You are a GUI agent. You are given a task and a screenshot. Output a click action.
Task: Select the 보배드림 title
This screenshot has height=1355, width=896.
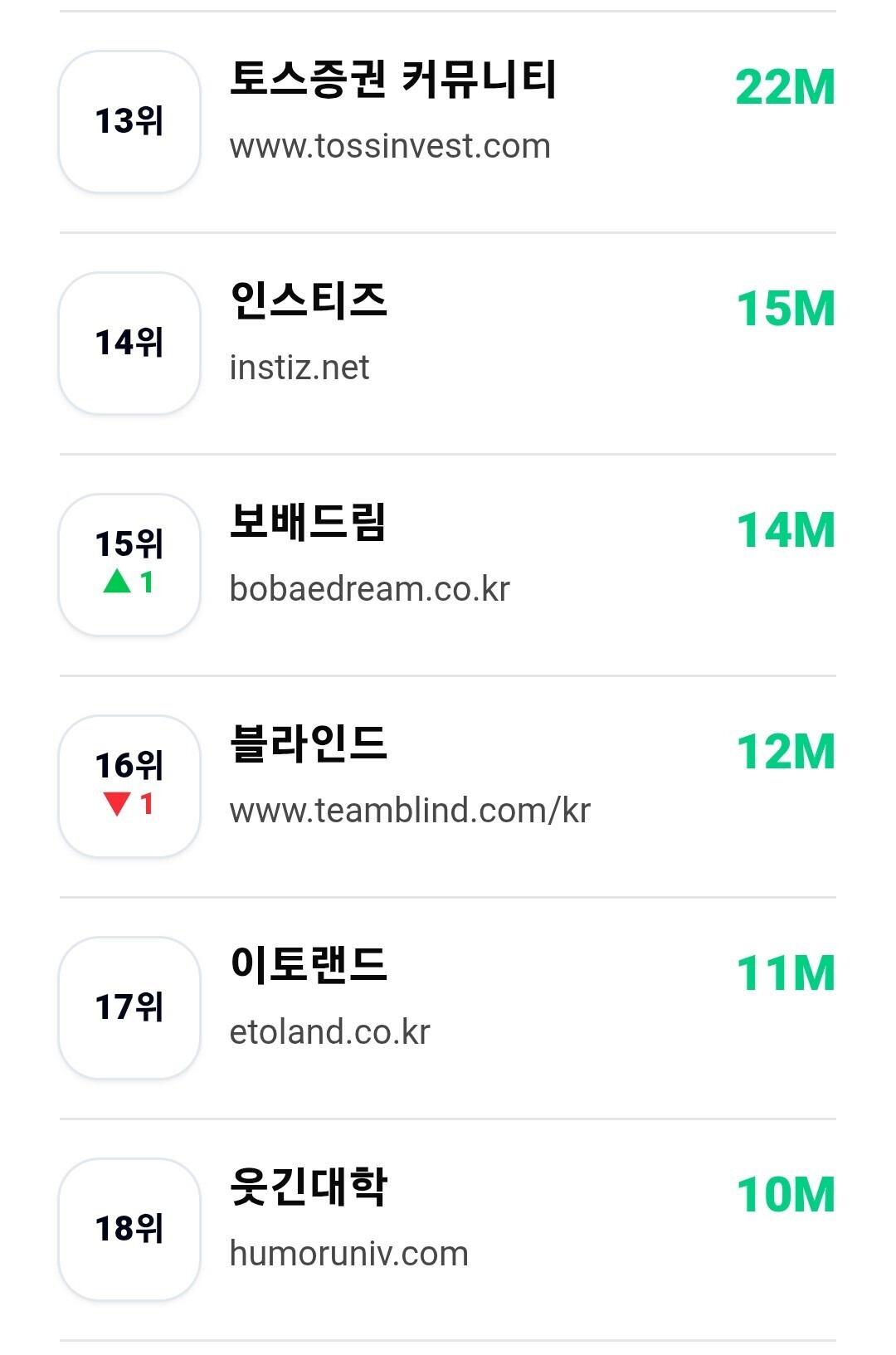(309, 523)
